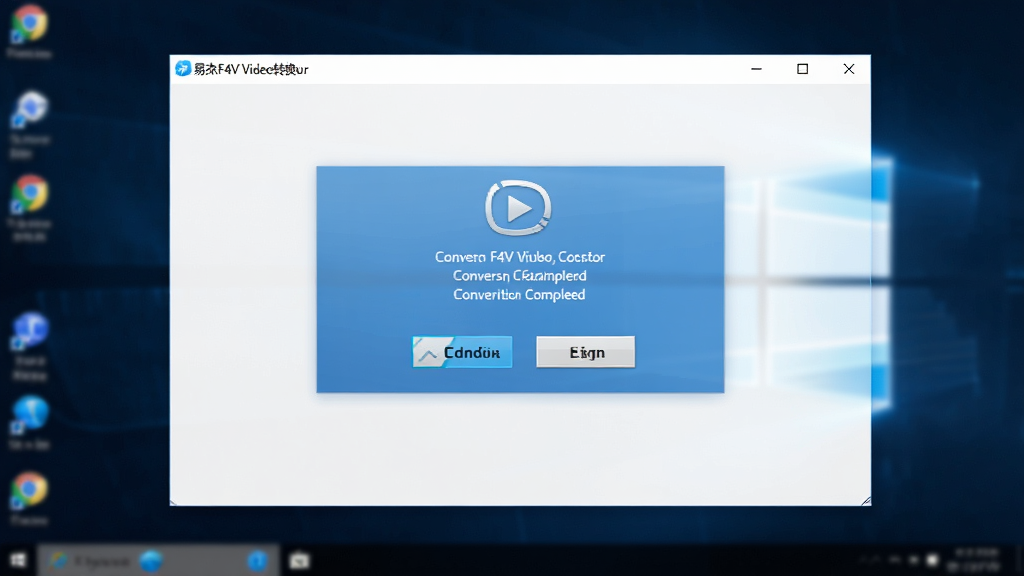Minimize the F4V Video converter window

[756, 69]
